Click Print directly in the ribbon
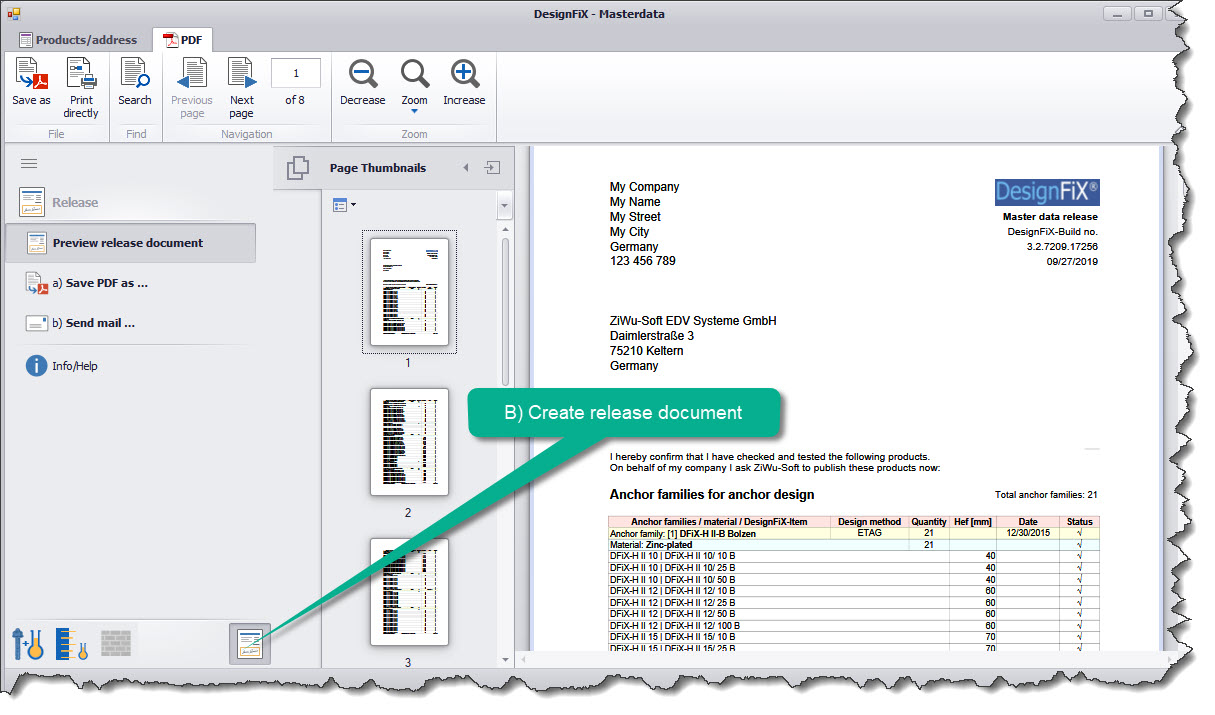1215x715 pixels. point(81,88)
